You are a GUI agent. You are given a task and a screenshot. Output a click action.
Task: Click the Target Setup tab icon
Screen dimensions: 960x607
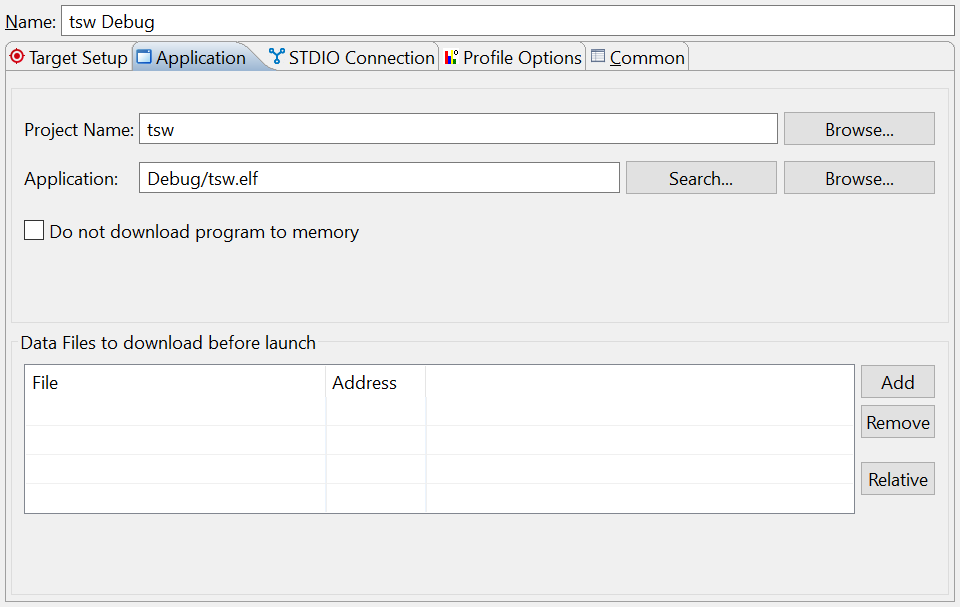click(17, 57)
